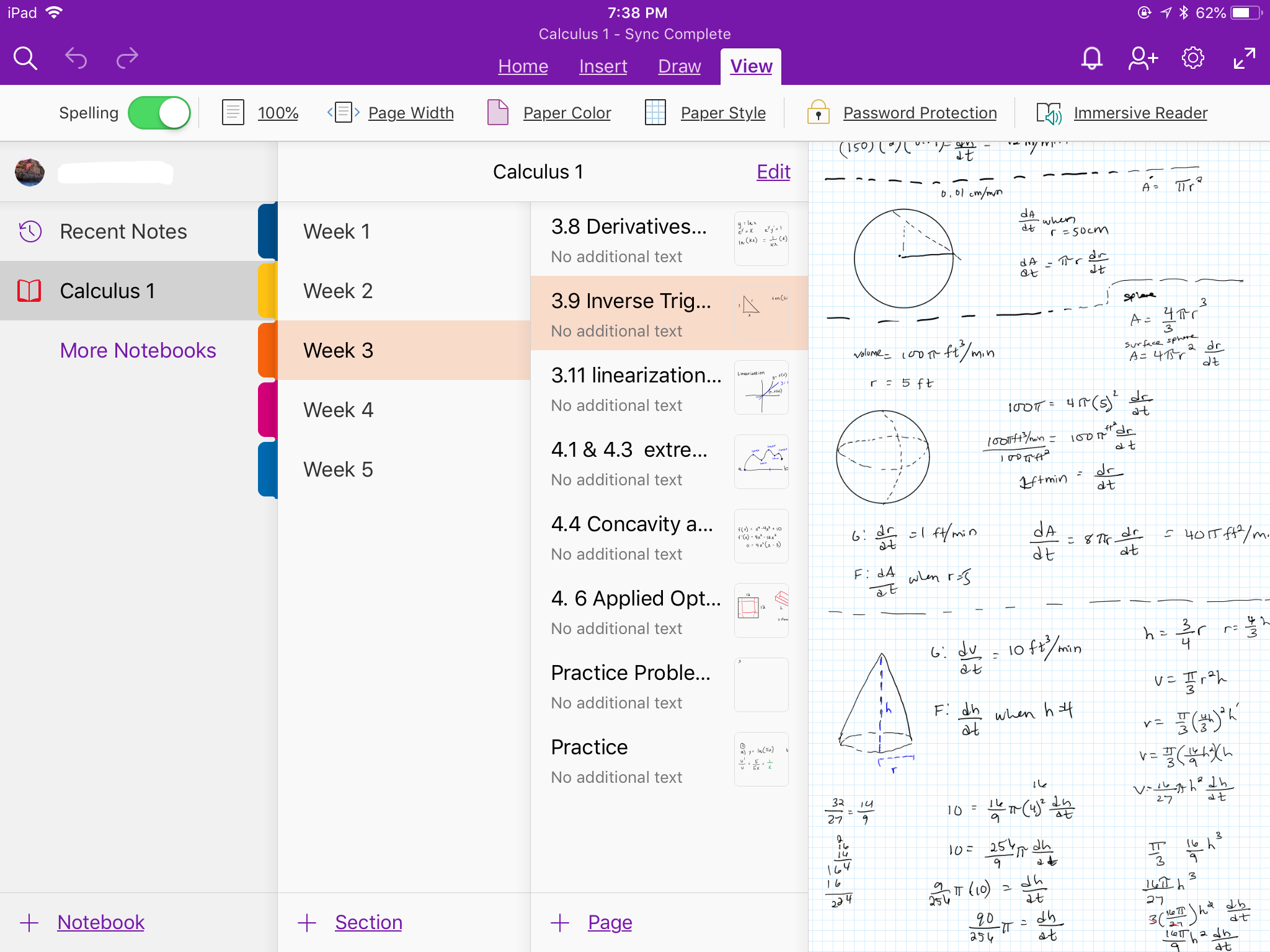1270x952 pixels.
Task: Open the 100% zoom option
Action: [277, 113]
